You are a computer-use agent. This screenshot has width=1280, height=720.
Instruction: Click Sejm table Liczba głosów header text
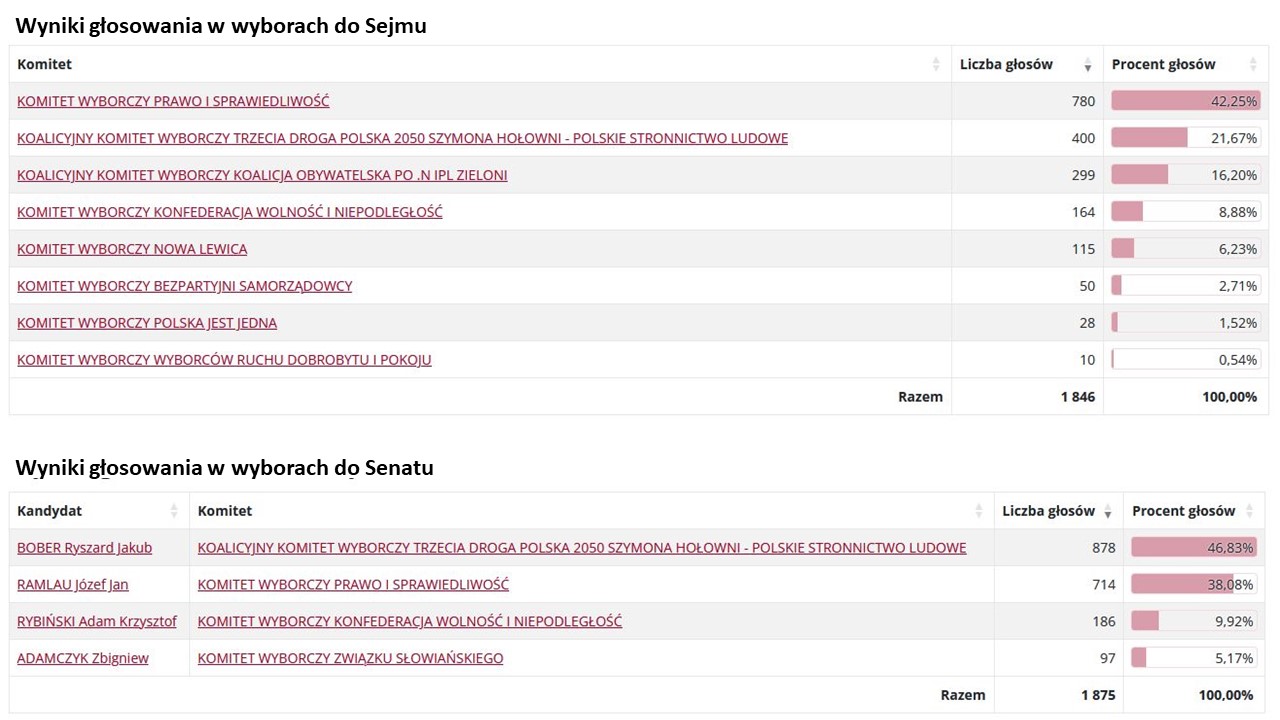1006,64
